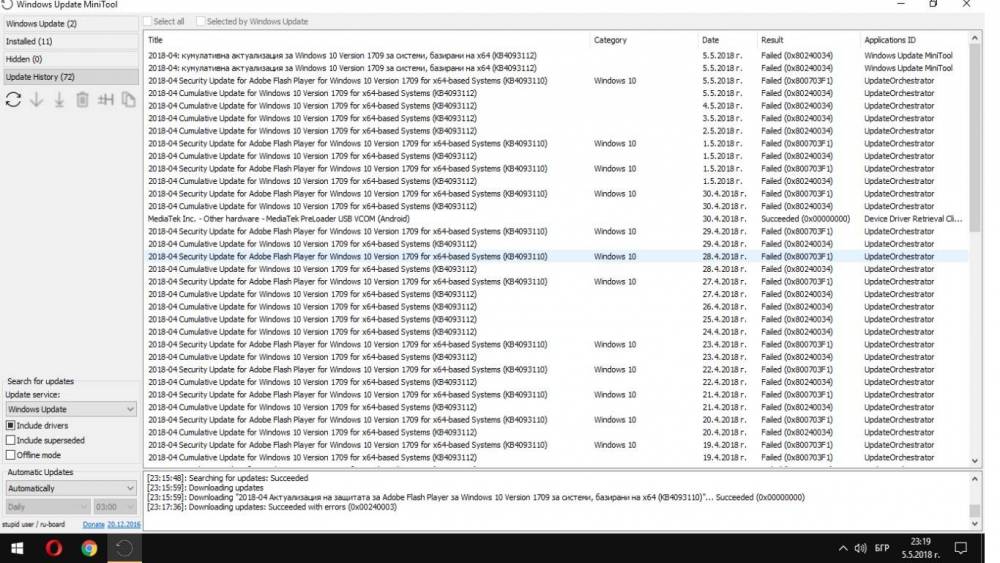Enable Offline mode checkbox
This screenshot has width=1000, height=563.
[x=10, y=455]
